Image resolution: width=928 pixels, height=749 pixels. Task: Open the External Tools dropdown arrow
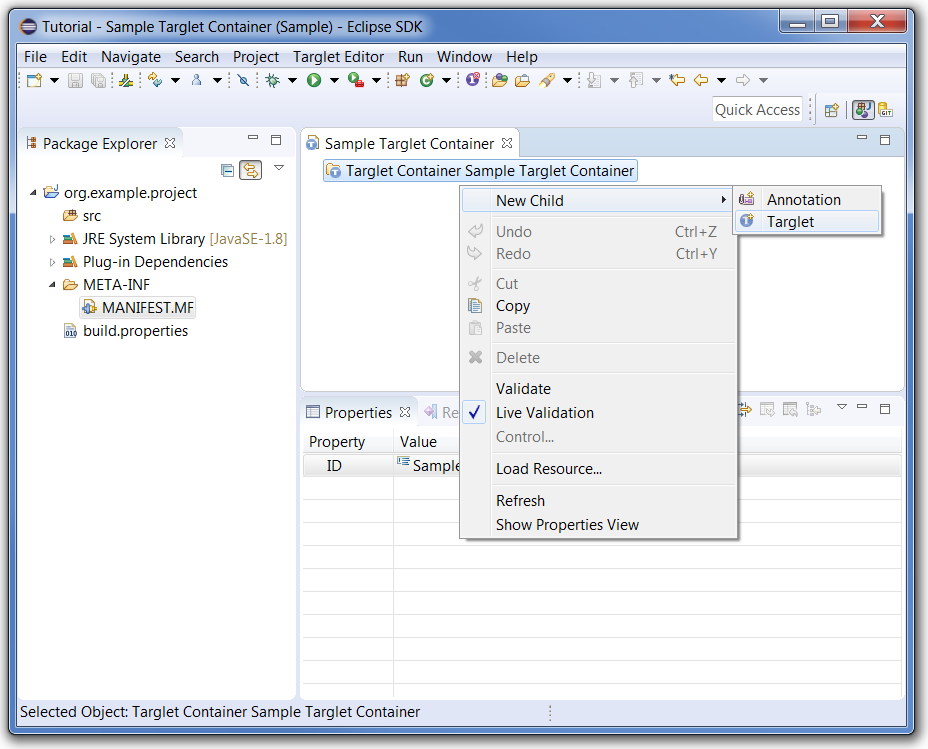pyautogui.click(x=376, y=80)
